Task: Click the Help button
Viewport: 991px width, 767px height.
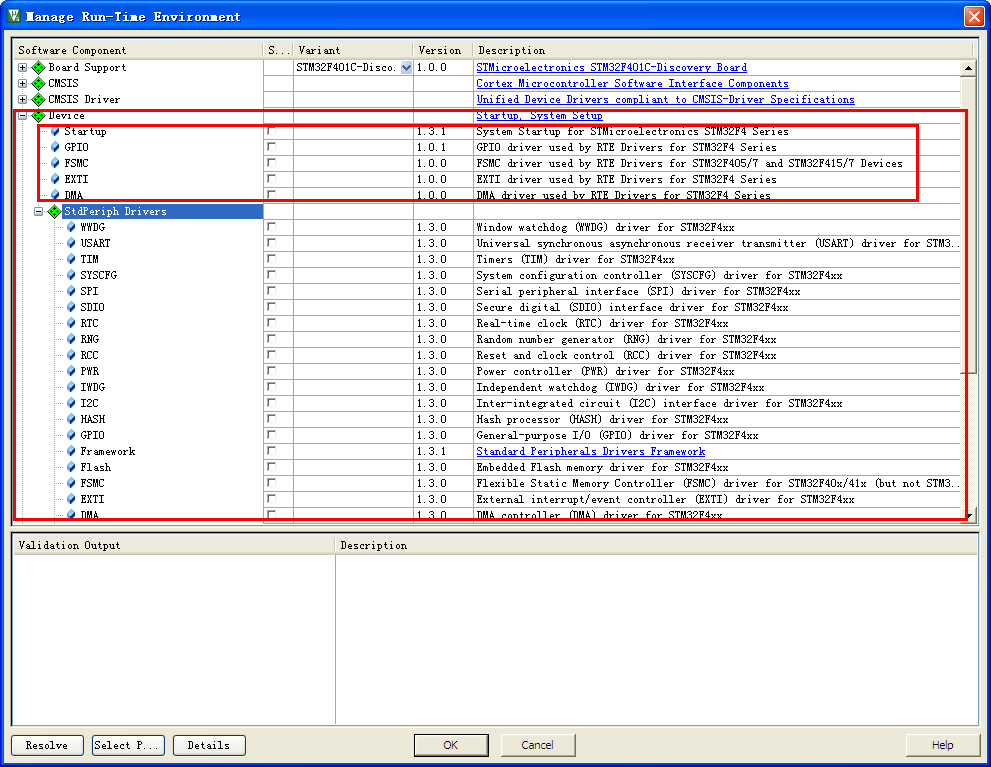Action: pos(942,746)
